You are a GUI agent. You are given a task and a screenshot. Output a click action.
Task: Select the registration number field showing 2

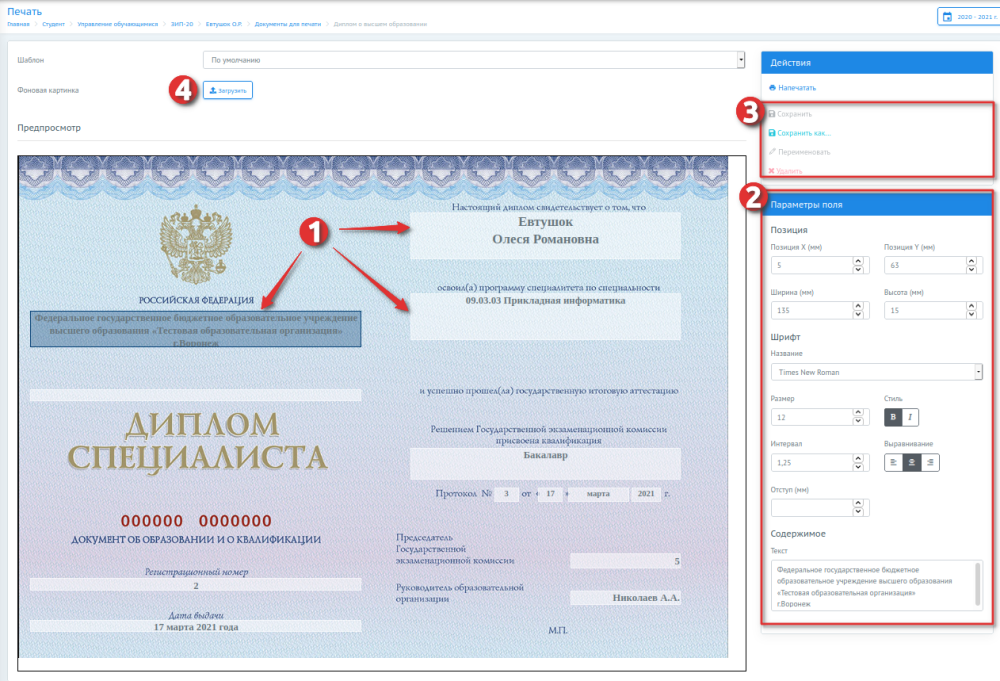pos(196,585)
